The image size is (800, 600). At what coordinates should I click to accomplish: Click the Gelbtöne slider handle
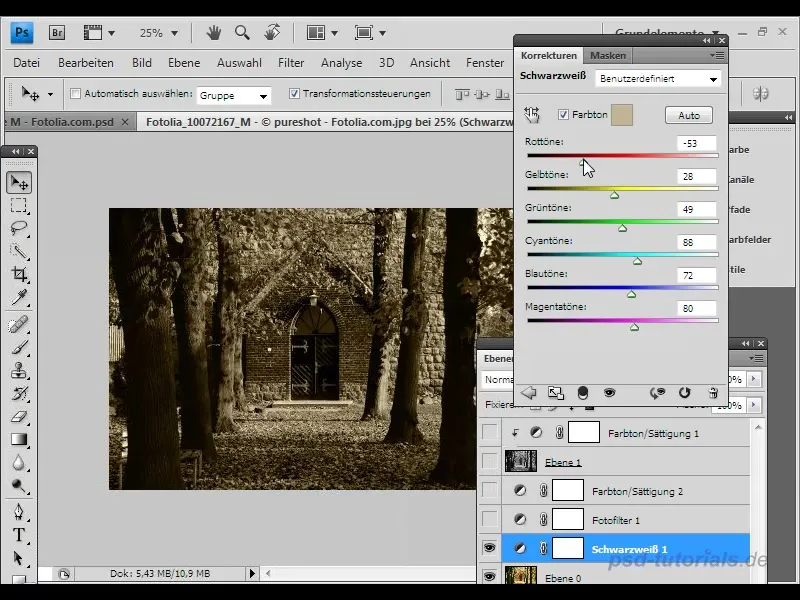[614, 195]
